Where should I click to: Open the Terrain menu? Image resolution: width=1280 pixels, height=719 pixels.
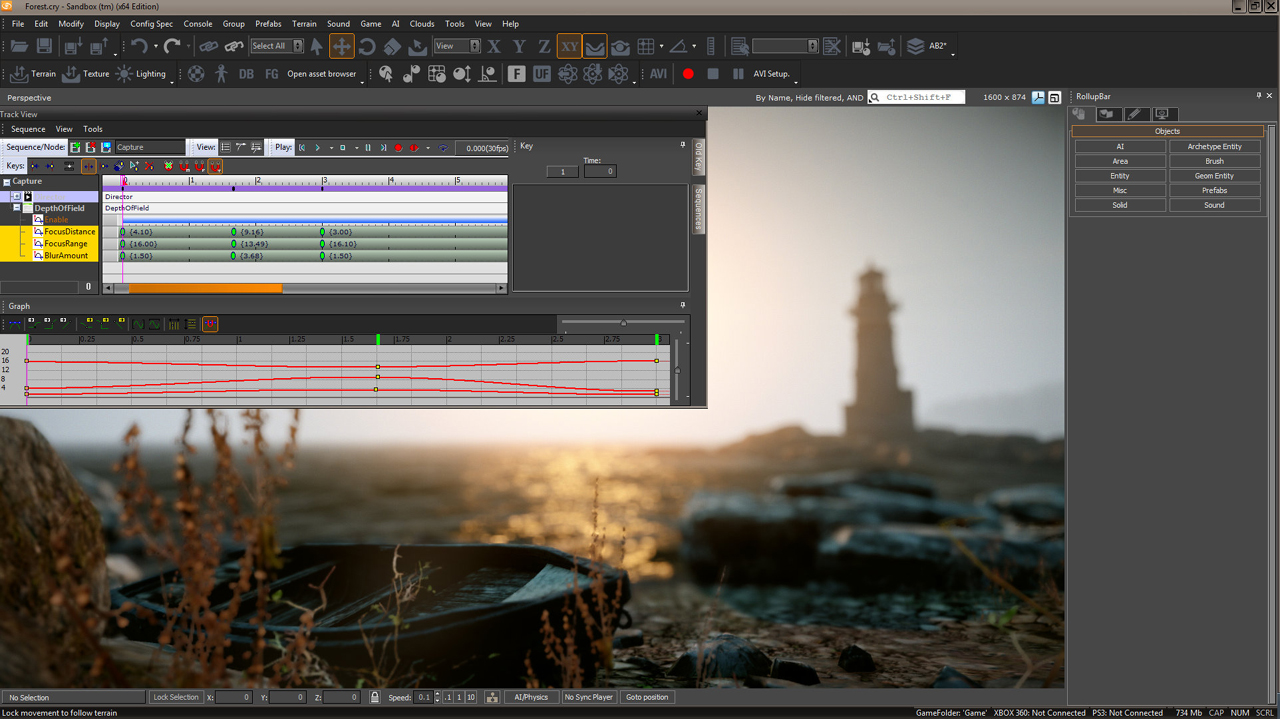pos(304,24)
